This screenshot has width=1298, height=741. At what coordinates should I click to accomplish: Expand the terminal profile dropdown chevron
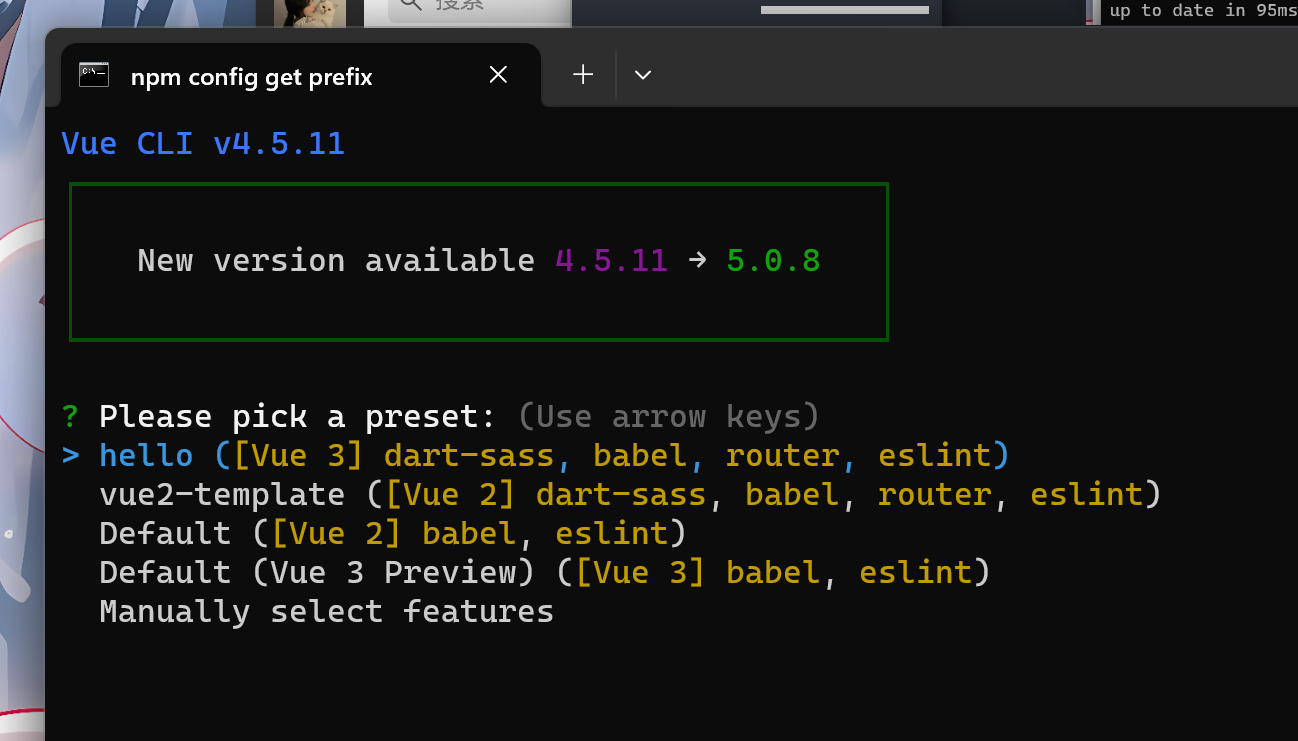pos(643,75)
